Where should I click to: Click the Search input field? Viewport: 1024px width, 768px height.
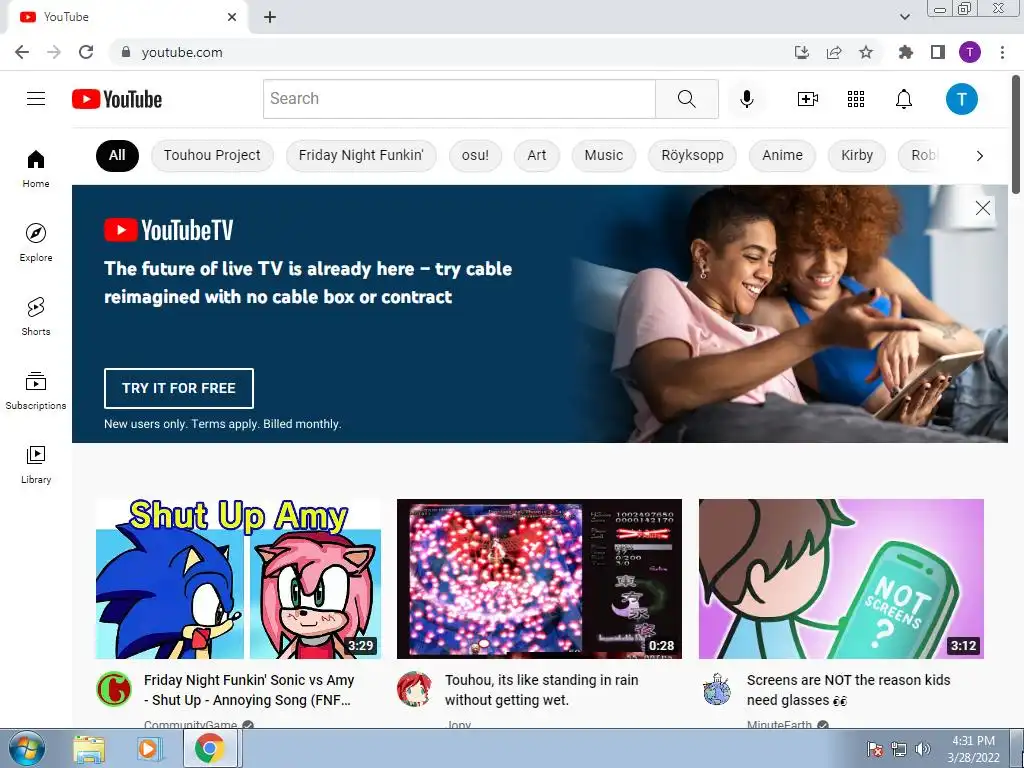pos(459,99)
